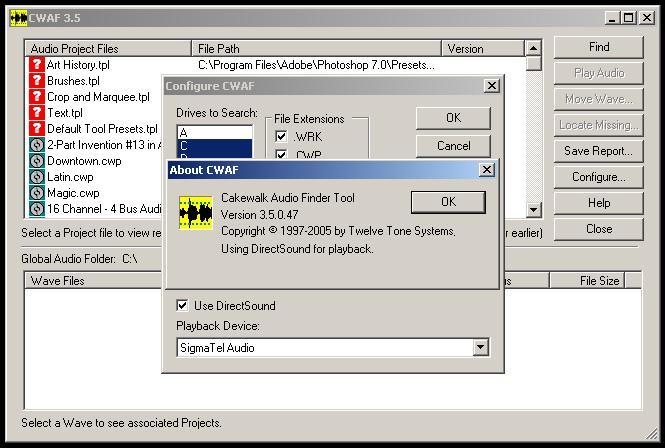Open the Configure... button in main window
The height and width of the screenshot is (448, 665).
click(599, 177)
